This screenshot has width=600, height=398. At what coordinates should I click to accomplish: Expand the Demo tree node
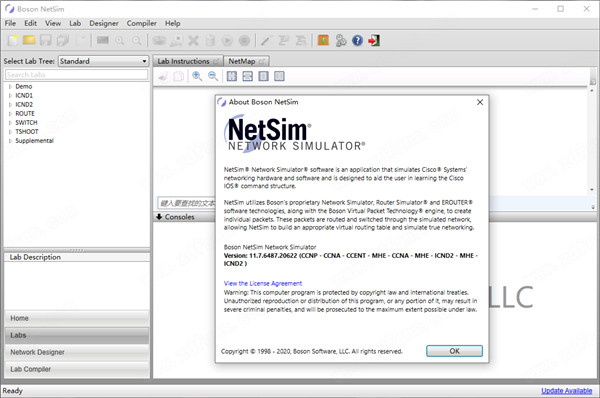click(x=10, y=86)
